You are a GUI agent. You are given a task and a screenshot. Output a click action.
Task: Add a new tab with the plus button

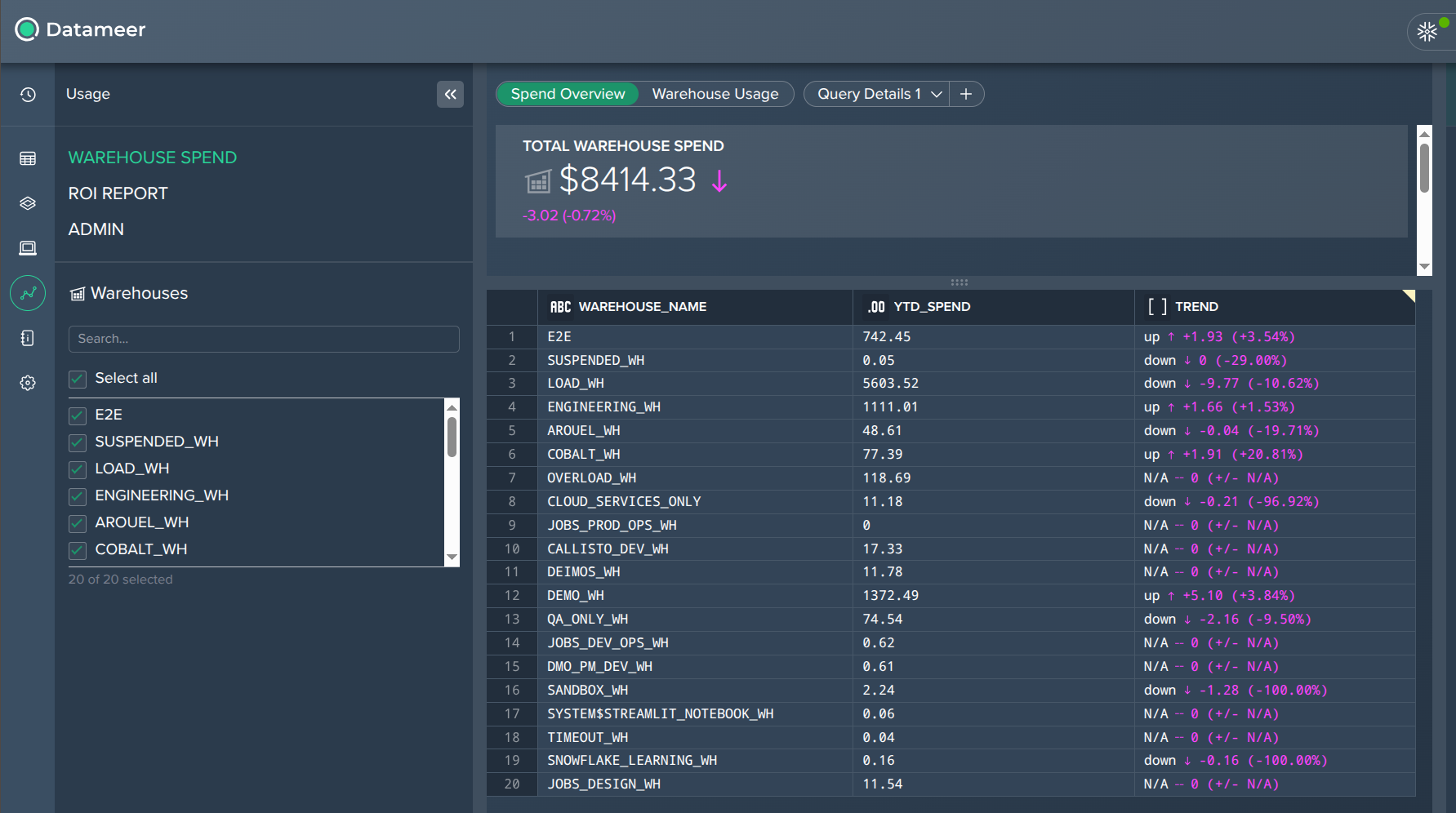[x=966, y=94]
